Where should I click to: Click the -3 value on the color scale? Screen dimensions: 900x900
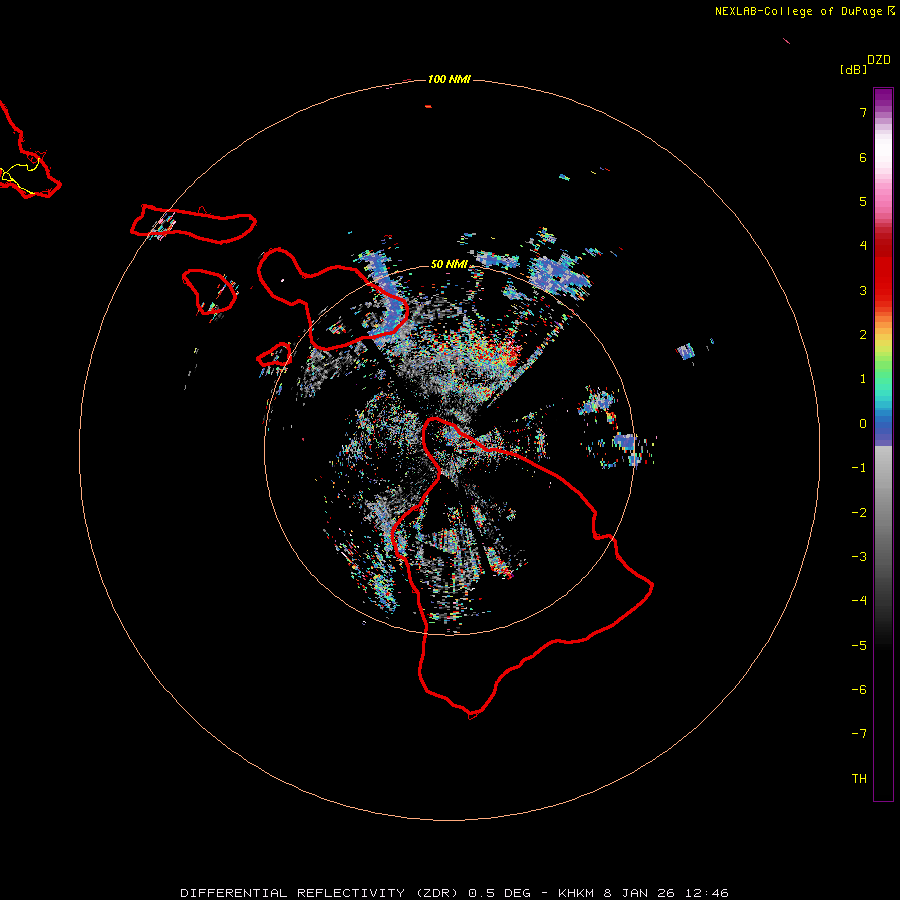(x=859, y=557)
